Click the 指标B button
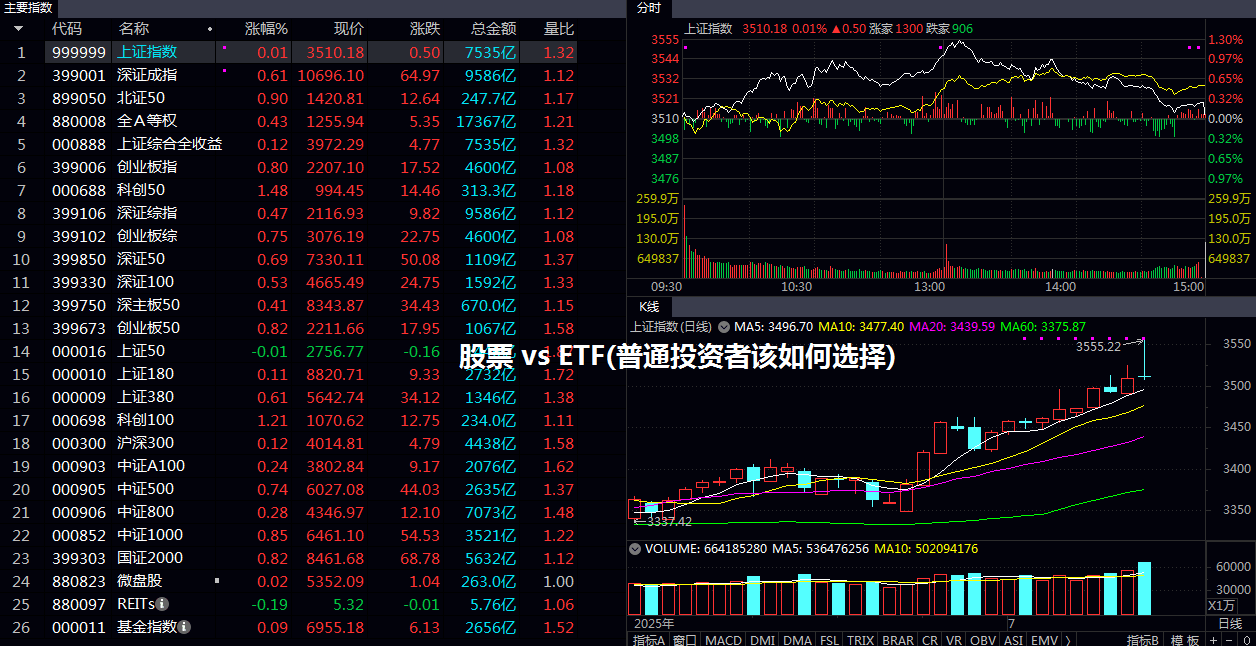The height and width of the screenshot is (646, 1256). (x=1143, y=640)
